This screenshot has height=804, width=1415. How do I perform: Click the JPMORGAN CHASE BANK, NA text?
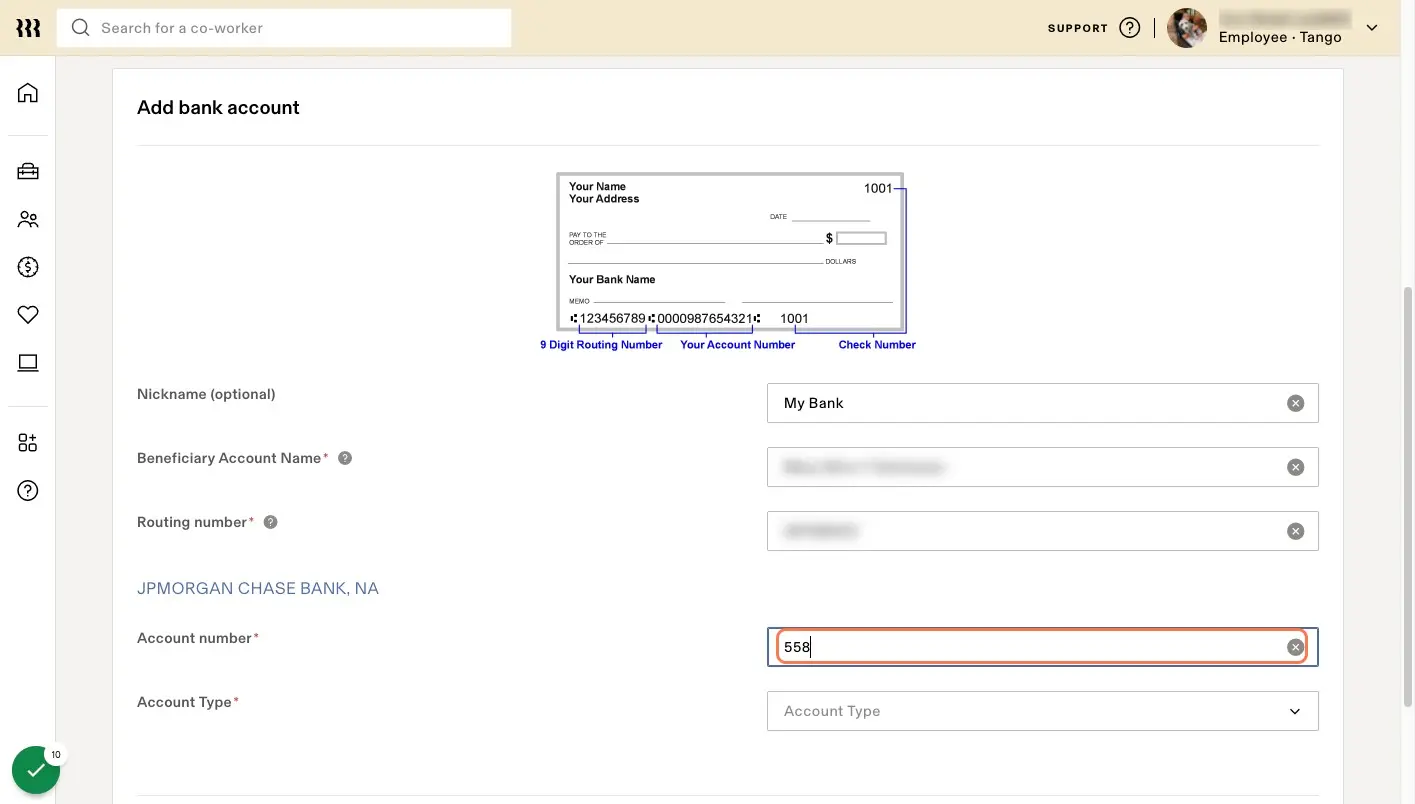(258, 588)
